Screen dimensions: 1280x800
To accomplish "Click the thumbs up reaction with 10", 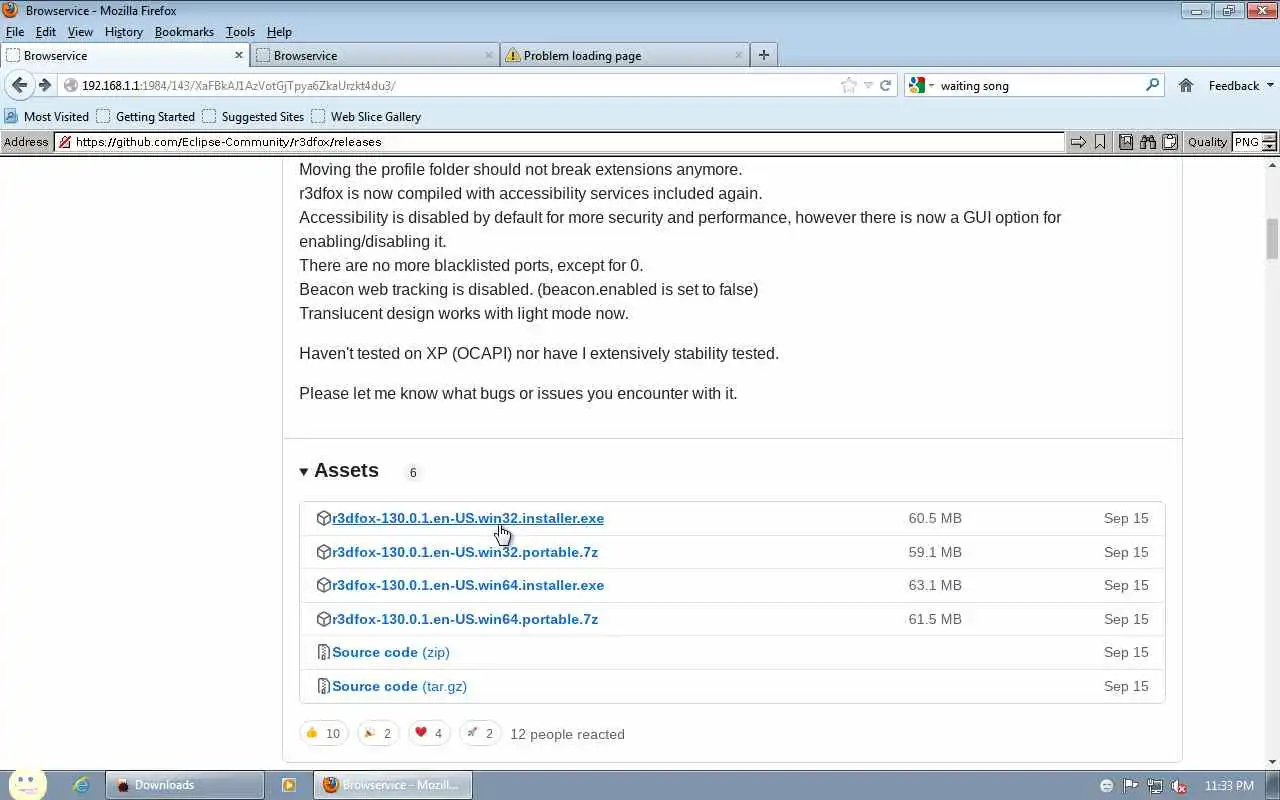I will click(x=324, y=733).
